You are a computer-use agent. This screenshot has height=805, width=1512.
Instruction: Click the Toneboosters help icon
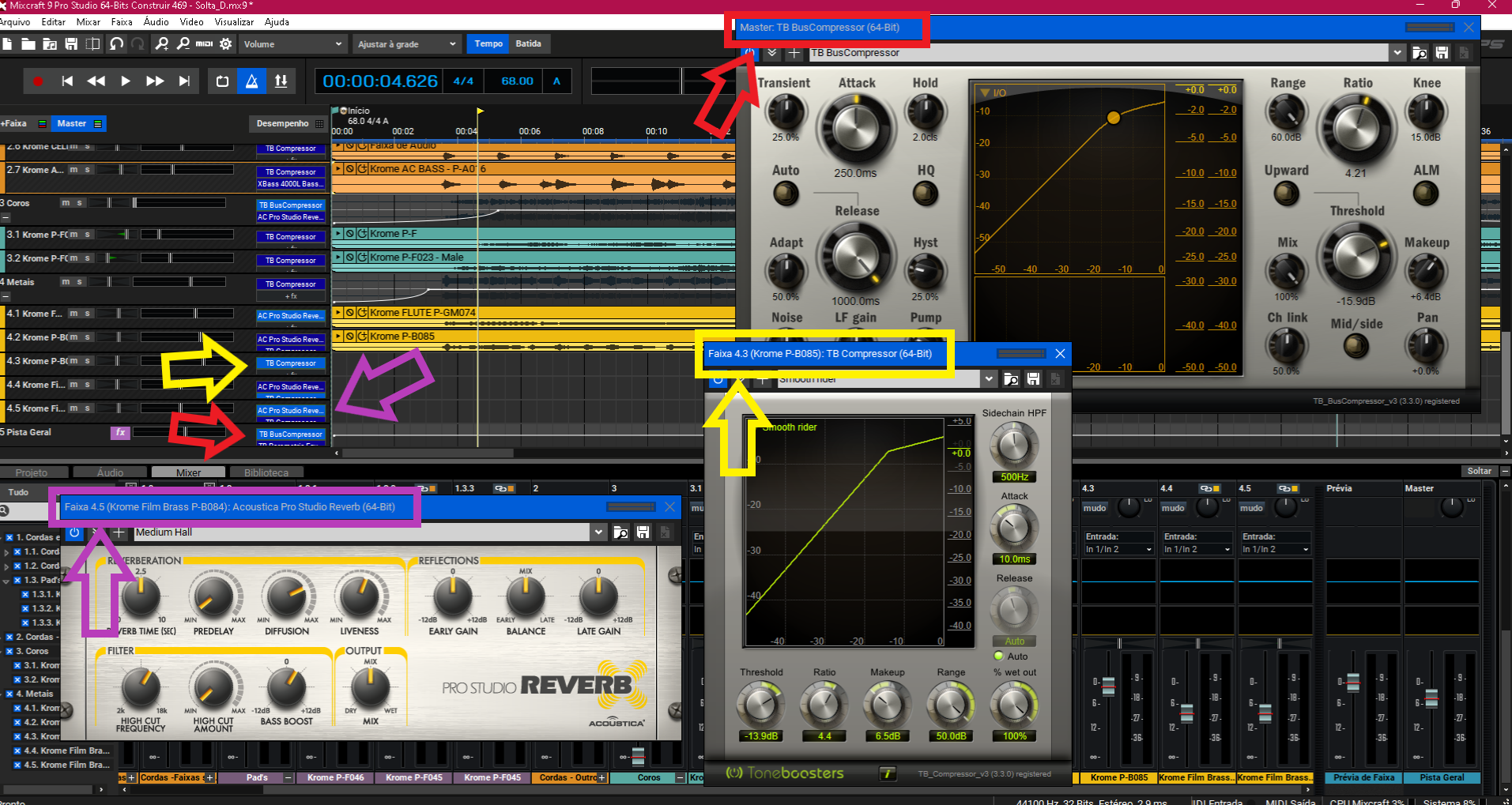tap(887, 773)
